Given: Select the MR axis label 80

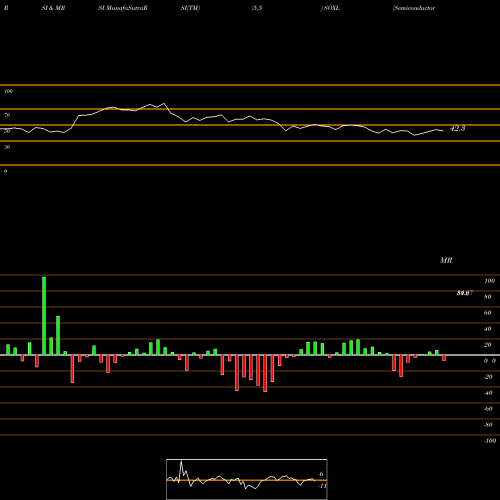Looking at the screenshot, I should click(488, 297).
